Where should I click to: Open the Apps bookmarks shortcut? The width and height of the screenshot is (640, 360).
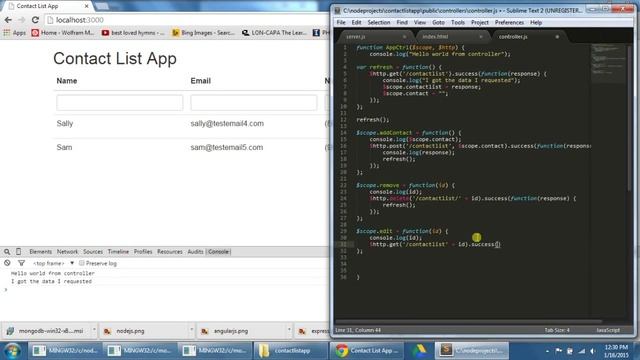[15, 33]
